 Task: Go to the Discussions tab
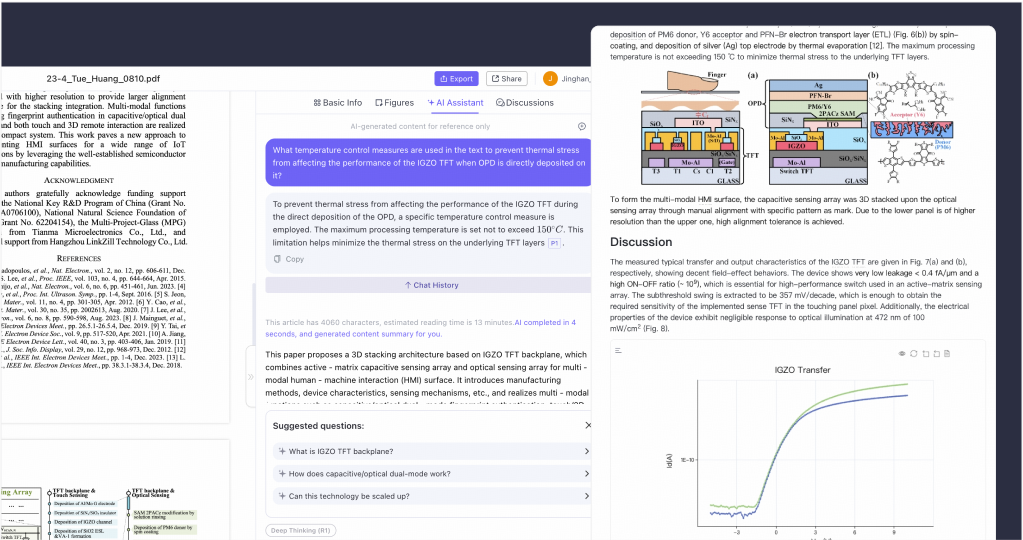[525, 102]
